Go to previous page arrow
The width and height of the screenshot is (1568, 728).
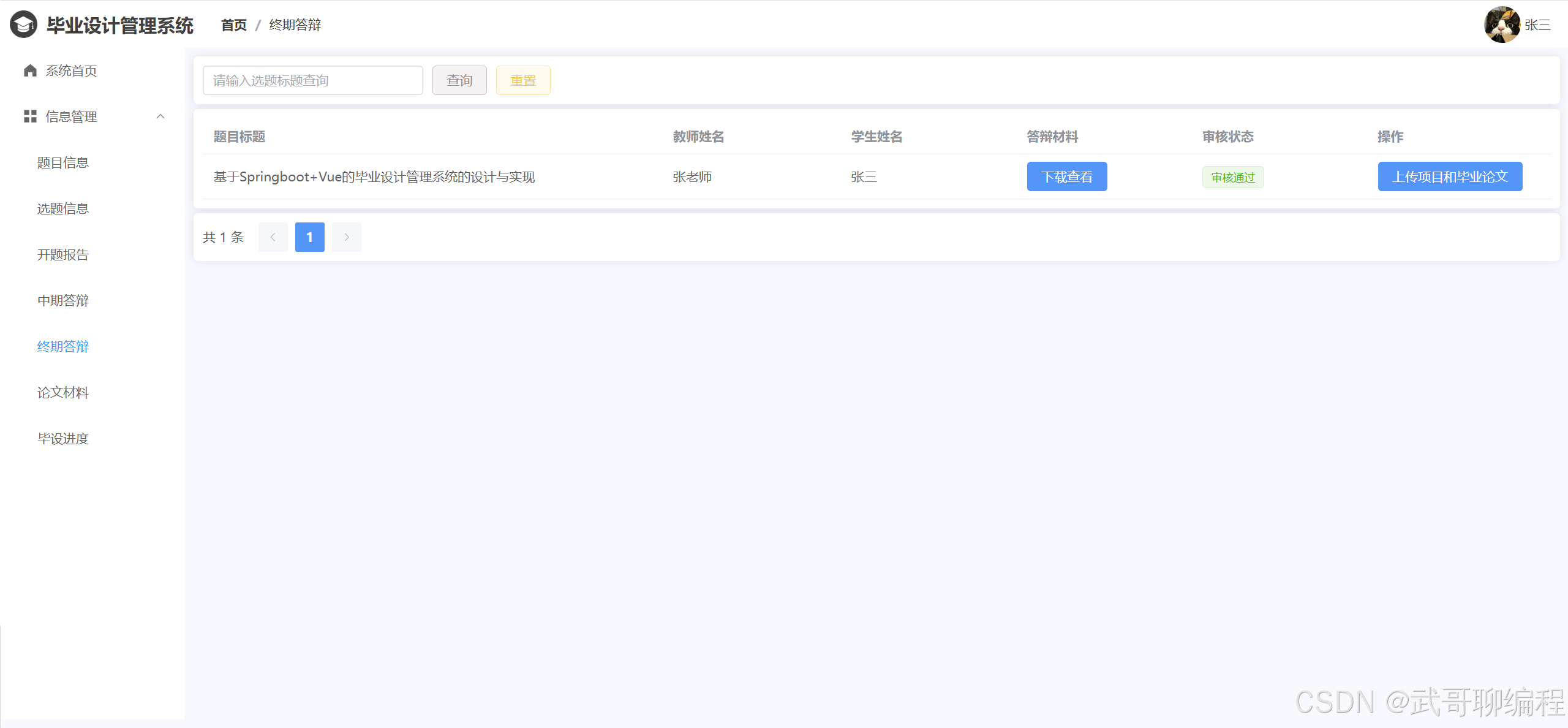273,237
